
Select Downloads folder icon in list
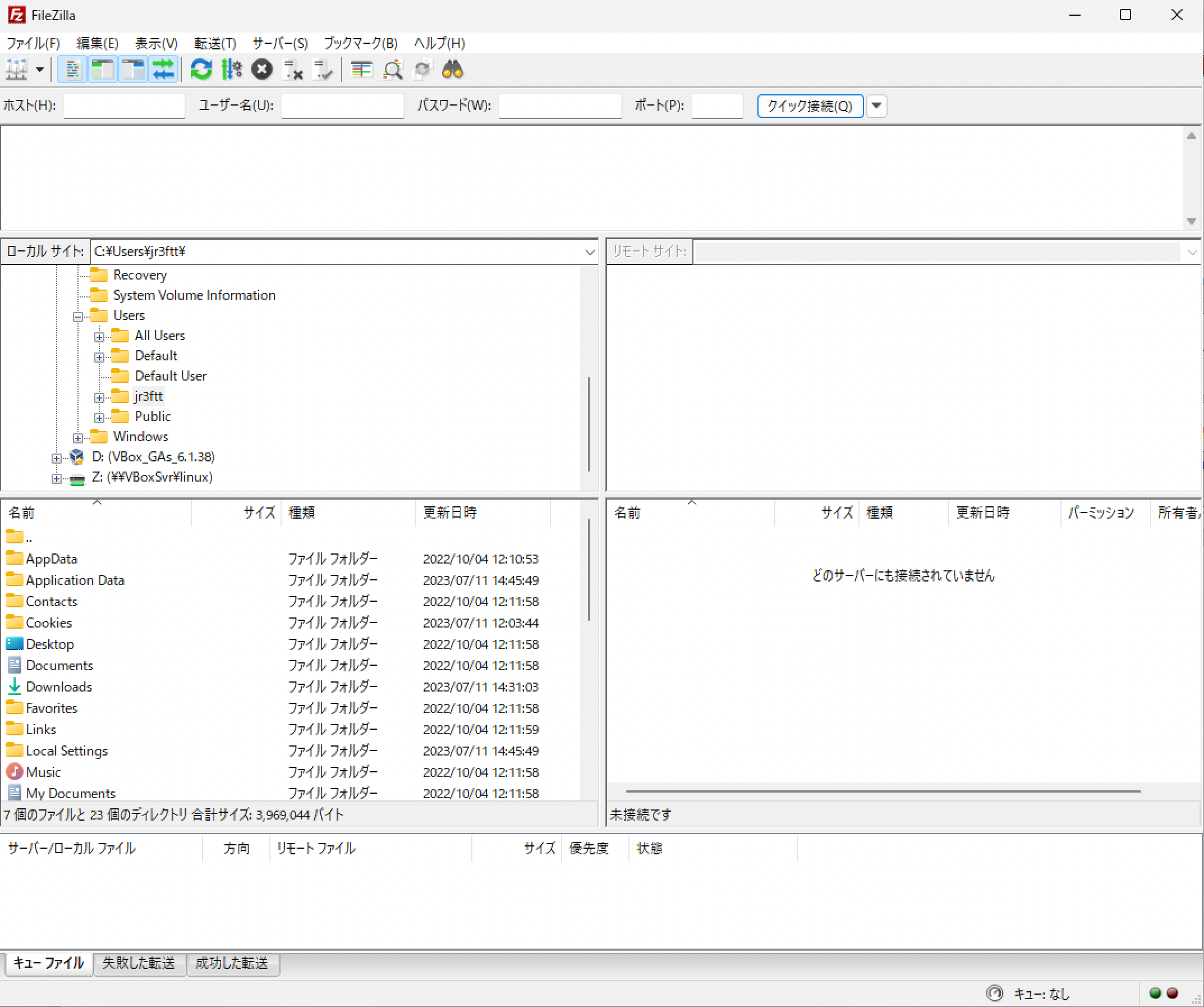[15, 686]
